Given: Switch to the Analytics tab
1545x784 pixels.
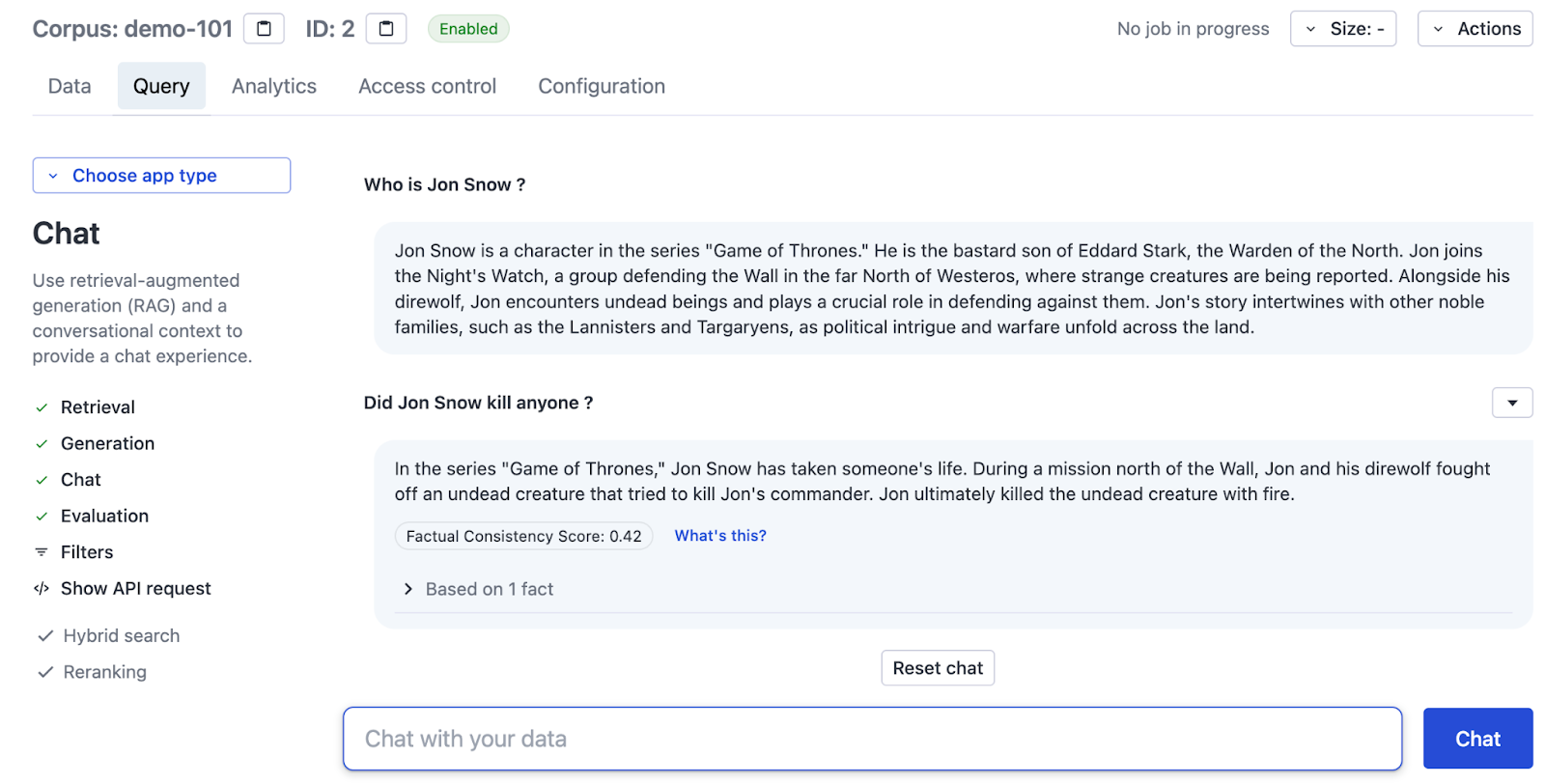Looking at the screenshot, I should [274, 86].
